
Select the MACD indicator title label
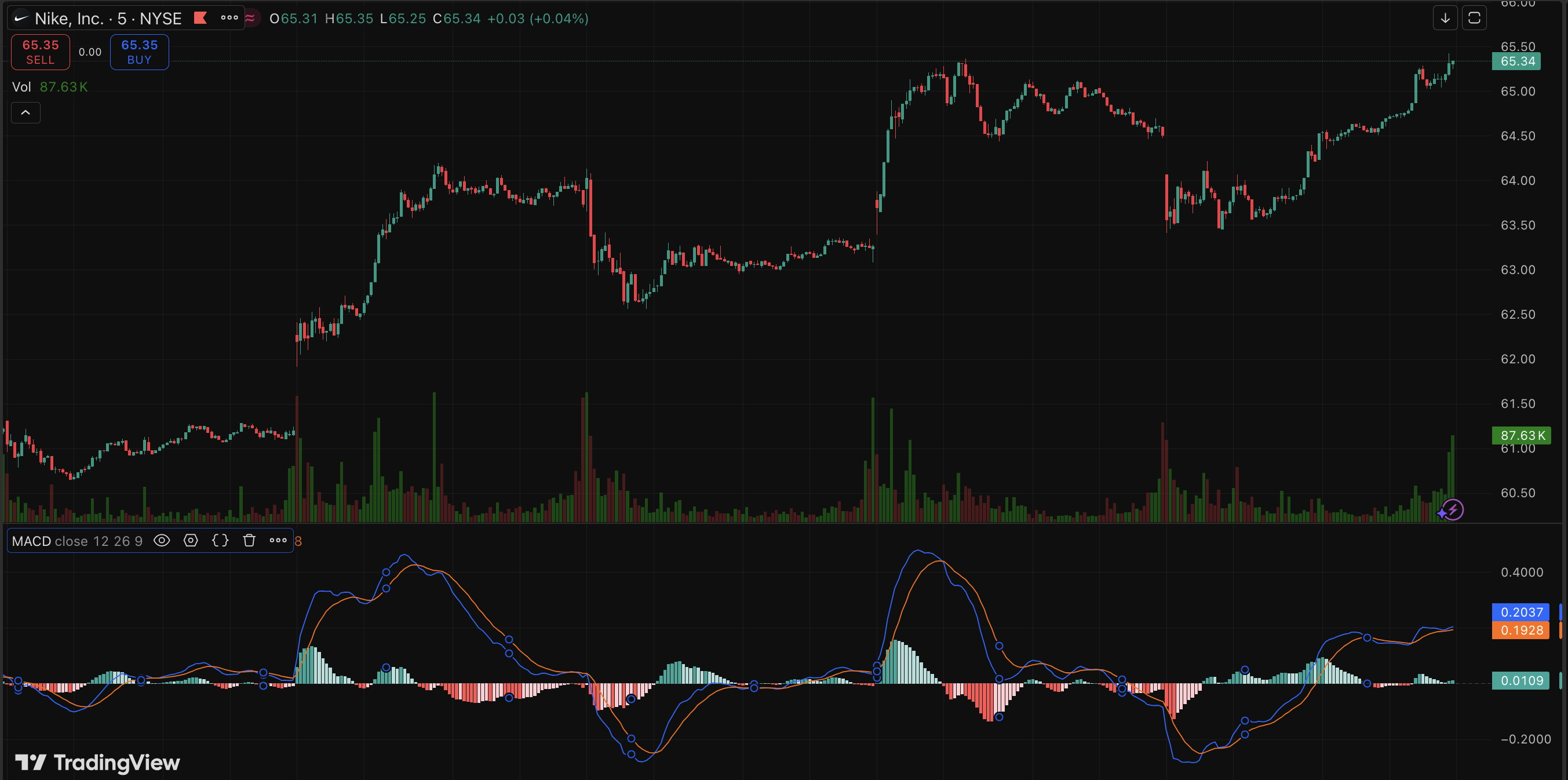point(32,541)
